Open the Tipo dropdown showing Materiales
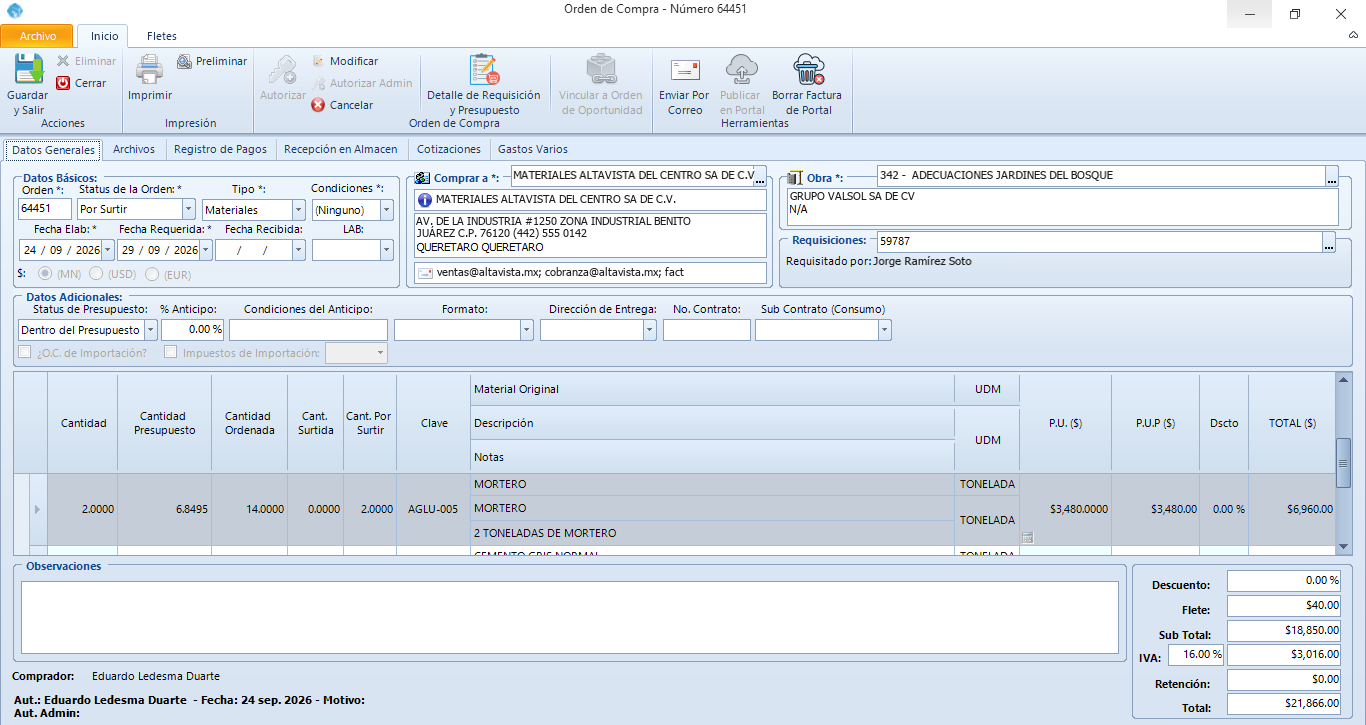 [x=298, y=210]
